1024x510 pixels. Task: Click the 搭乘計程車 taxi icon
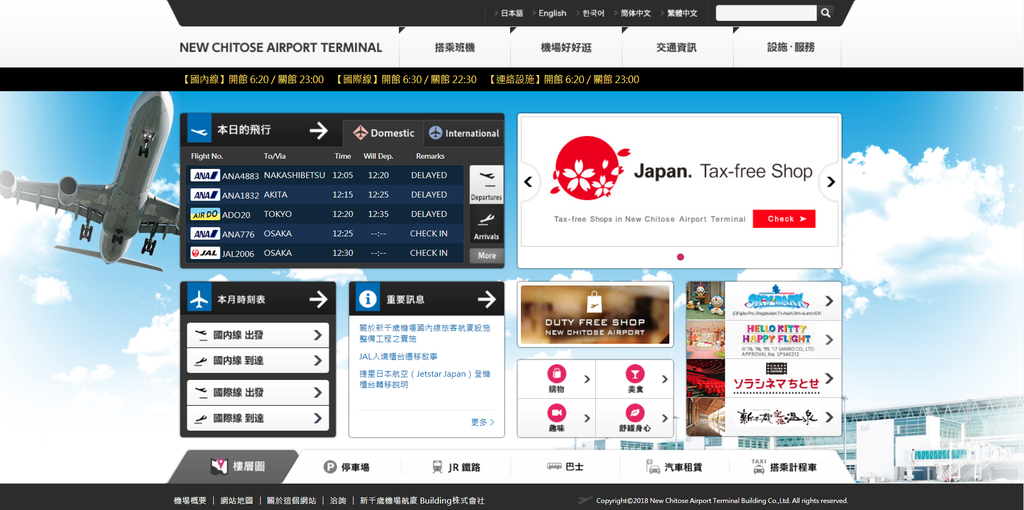(x=758, y=466)
